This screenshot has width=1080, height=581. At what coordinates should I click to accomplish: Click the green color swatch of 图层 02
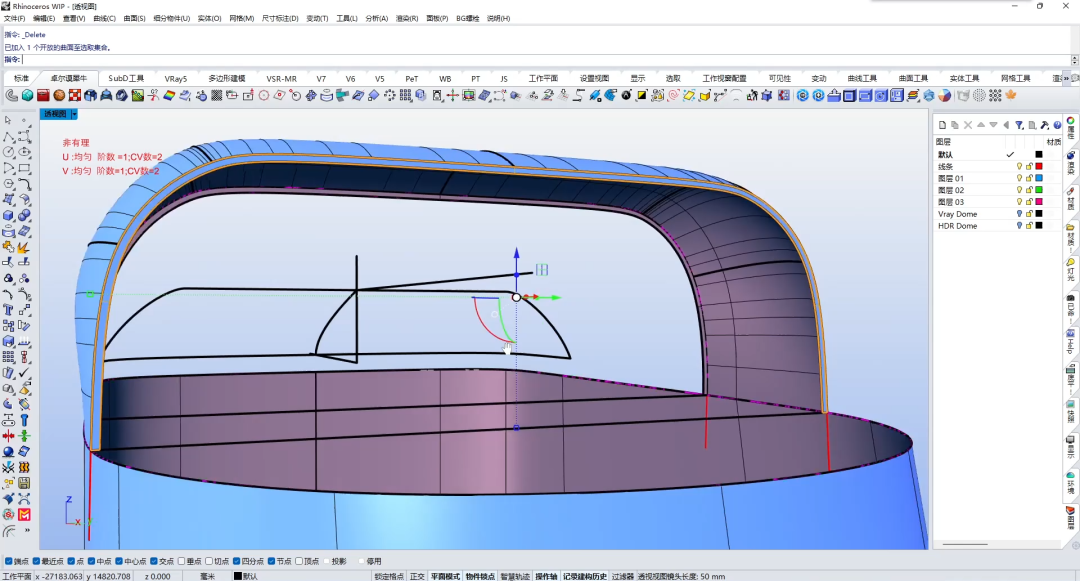click(1039, 190)
